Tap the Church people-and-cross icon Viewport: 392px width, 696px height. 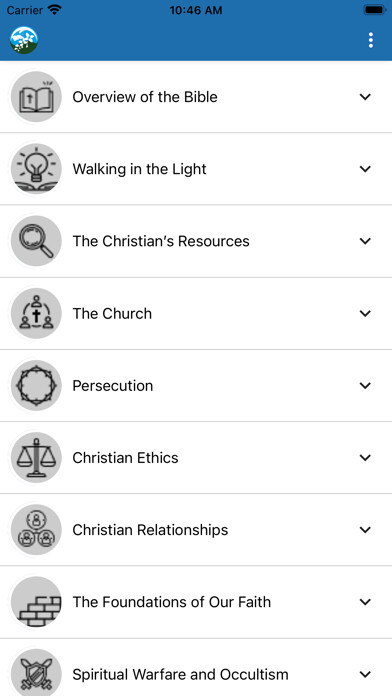point(36,313)
